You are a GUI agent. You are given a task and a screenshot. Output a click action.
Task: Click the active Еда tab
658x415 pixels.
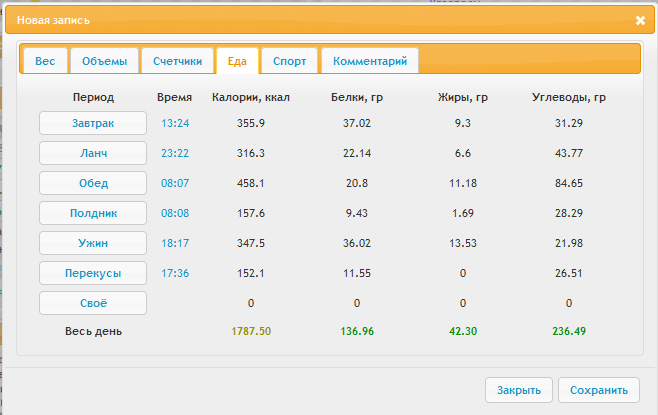(x=237, y=61)
